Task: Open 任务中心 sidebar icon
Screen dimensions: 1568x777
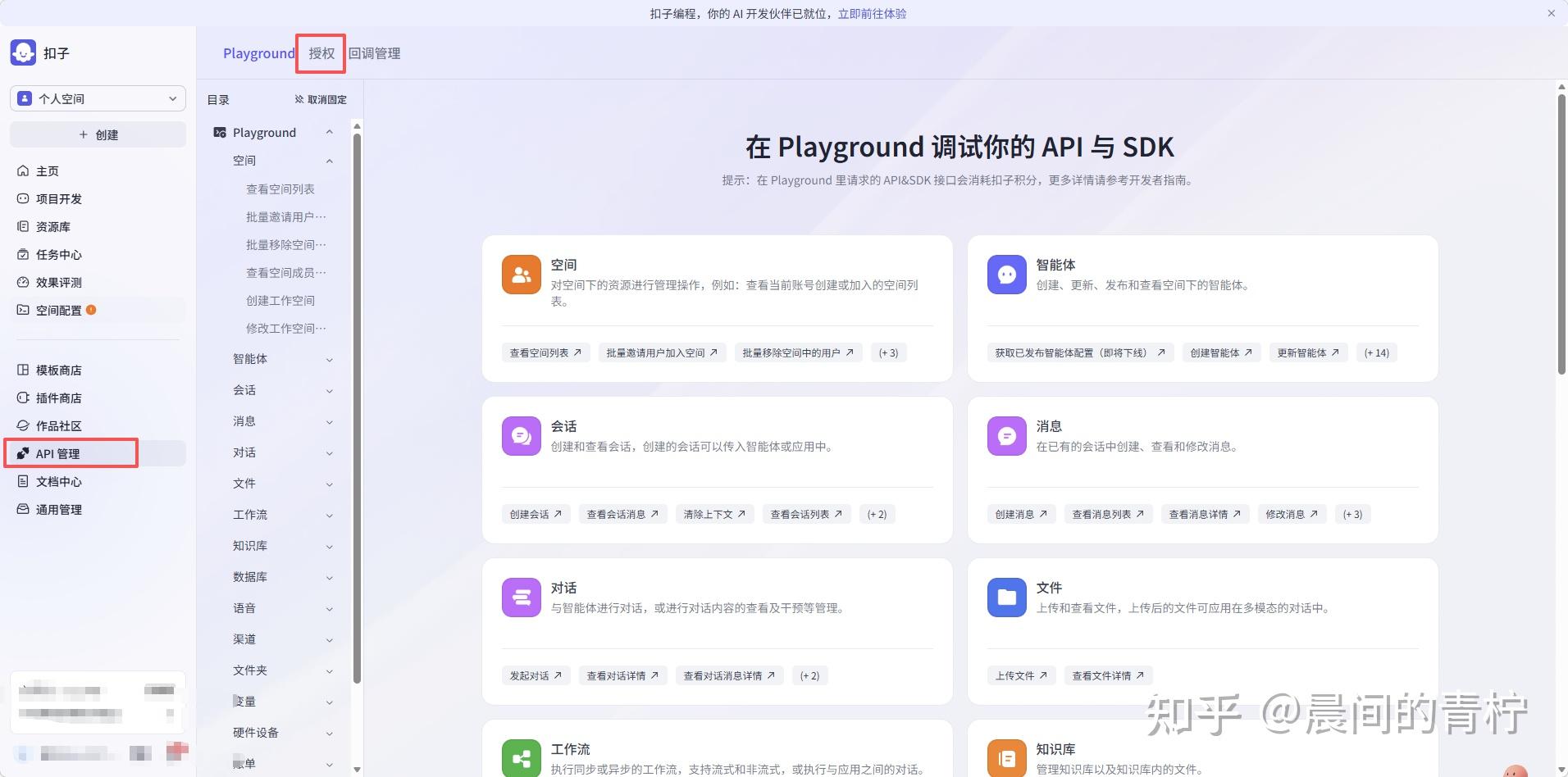Action: (x=23, y=255)
